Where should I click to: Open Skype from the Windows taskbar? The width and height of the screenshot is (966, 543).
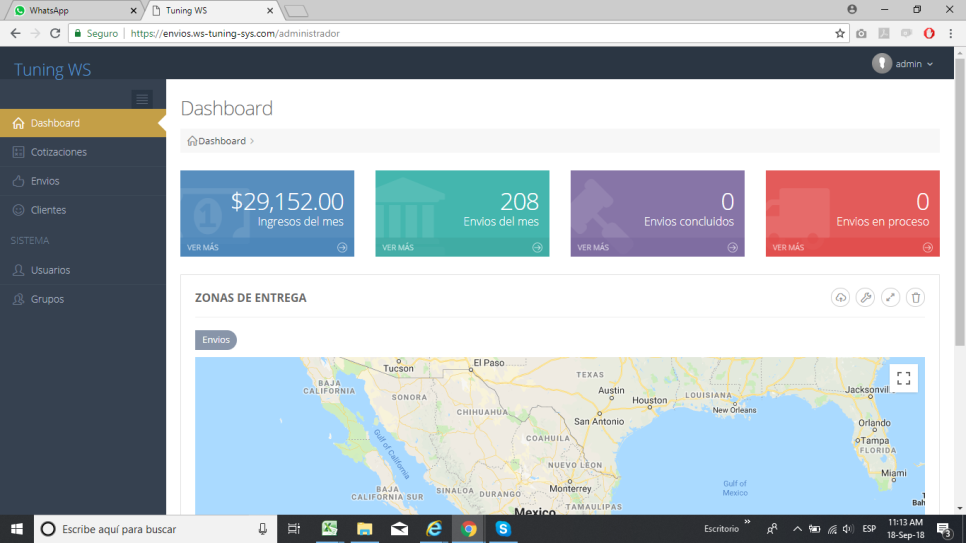(x=503, y=529)
